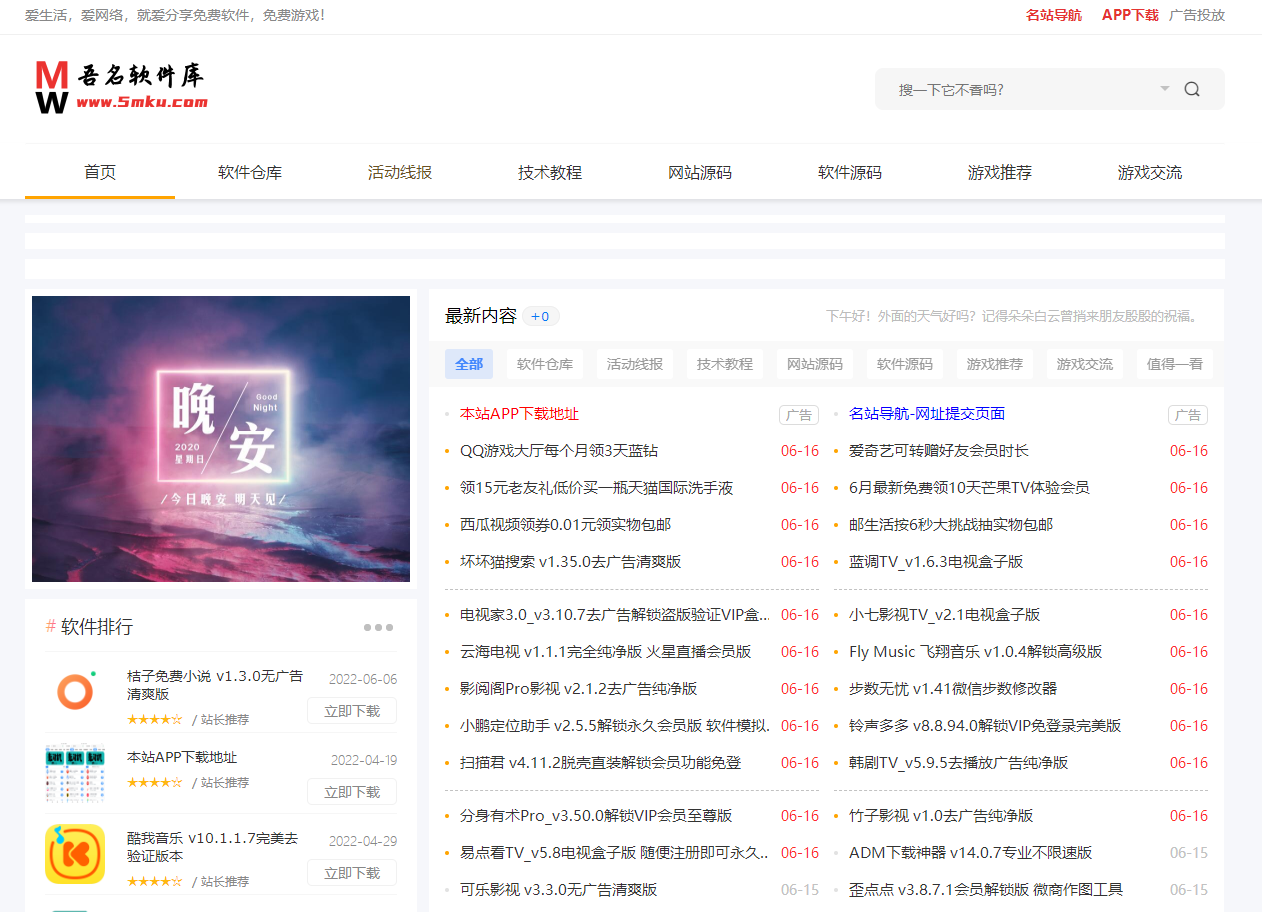1262x912 pixels.
Task: Click 立即下载 for 酷我音乐
Action: coord(352,873)
